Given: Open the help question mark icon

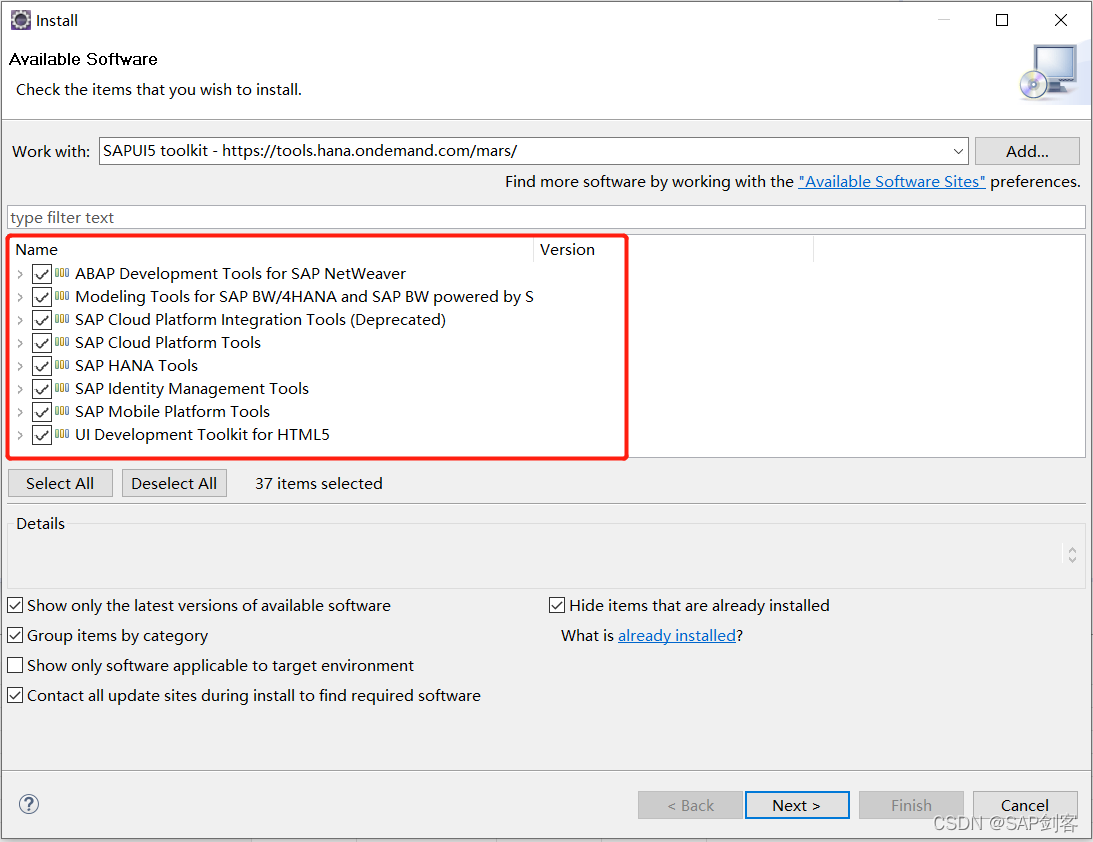Looking at the screenshot, I should (x=29, y=804).
